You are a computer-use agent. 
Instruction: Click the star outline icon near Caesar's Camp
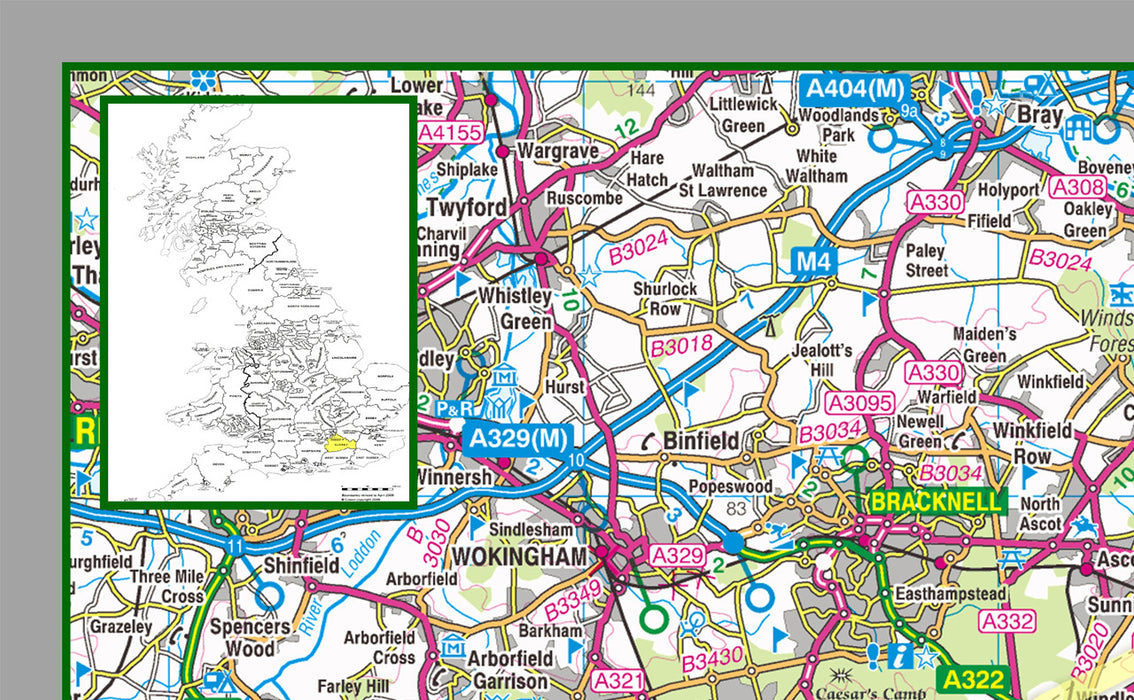click(x=927, y=658)
